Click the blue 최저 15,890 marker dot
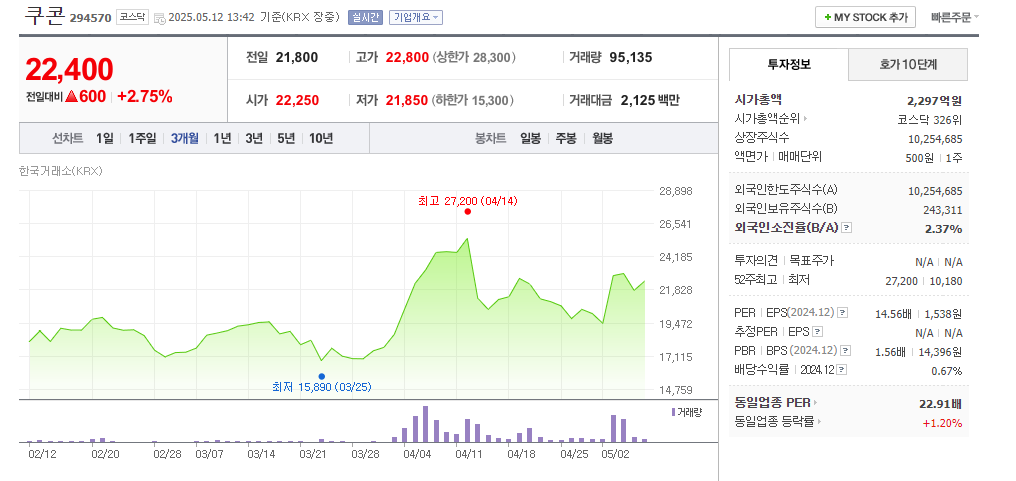 coord(321,376)
